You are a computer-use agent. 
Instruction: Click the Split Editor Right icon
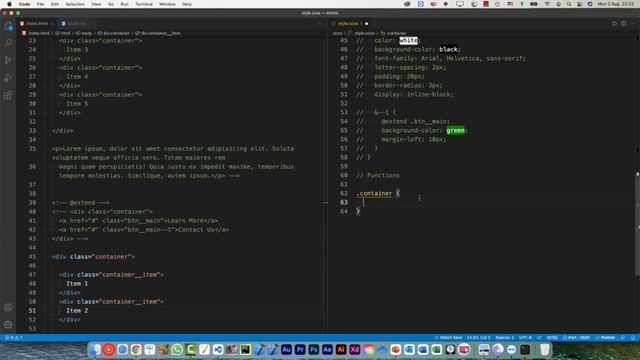[624, 24]
